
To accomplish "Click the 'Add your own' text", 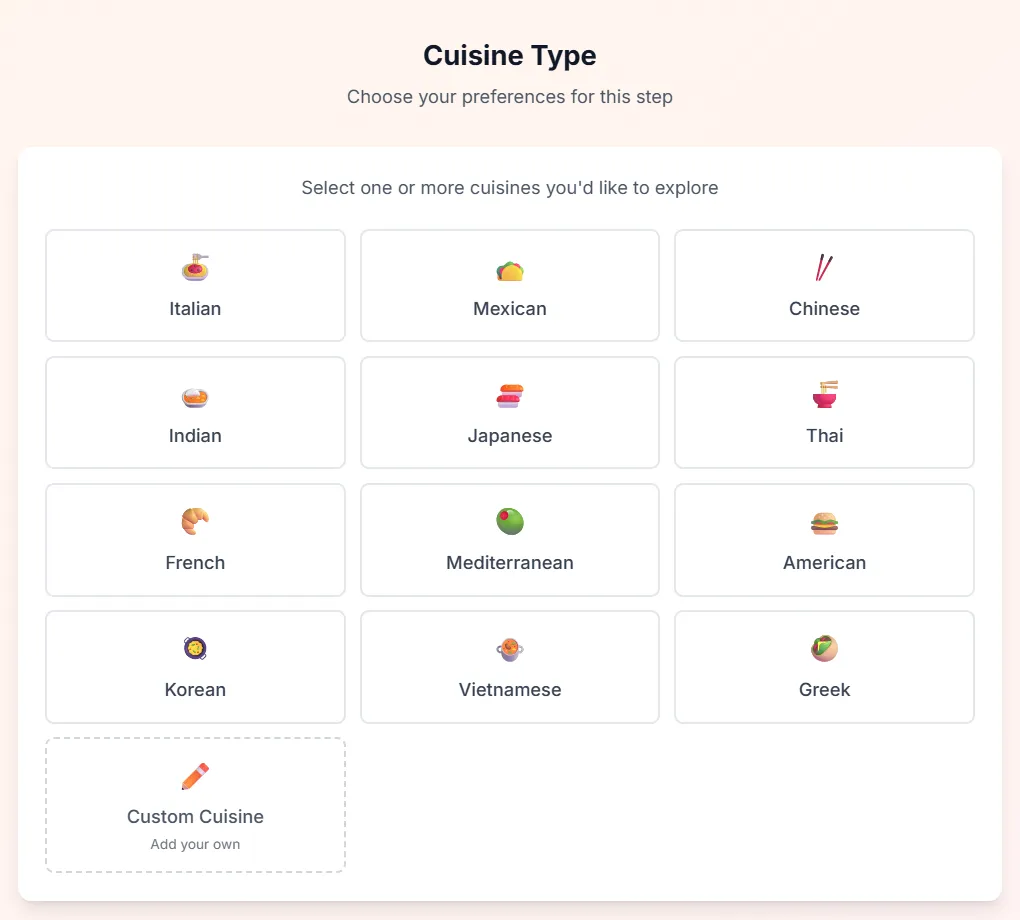I will coord(195,844).
